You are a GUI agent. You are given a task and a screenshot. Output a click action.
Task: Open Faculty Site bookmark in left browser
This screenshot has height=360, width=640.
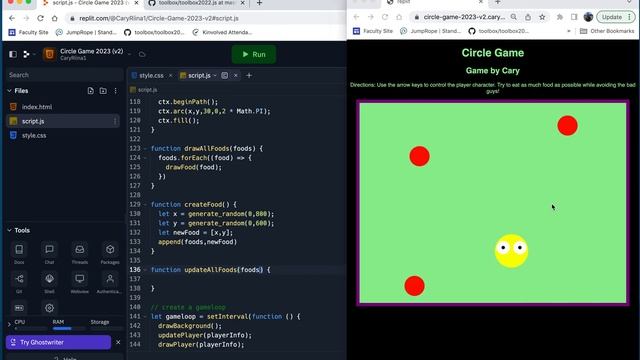point(28,32)
